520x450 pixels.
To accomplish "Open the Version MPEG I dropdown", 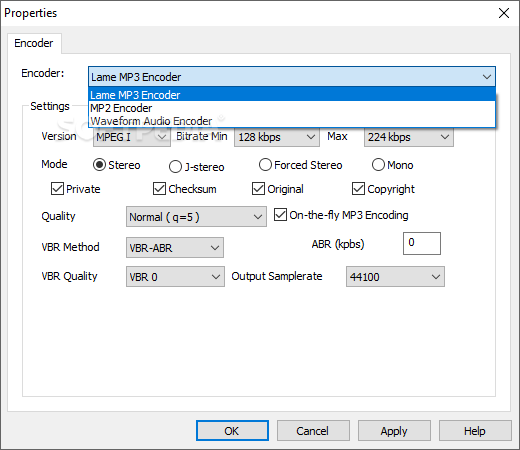I will point(132,137).
